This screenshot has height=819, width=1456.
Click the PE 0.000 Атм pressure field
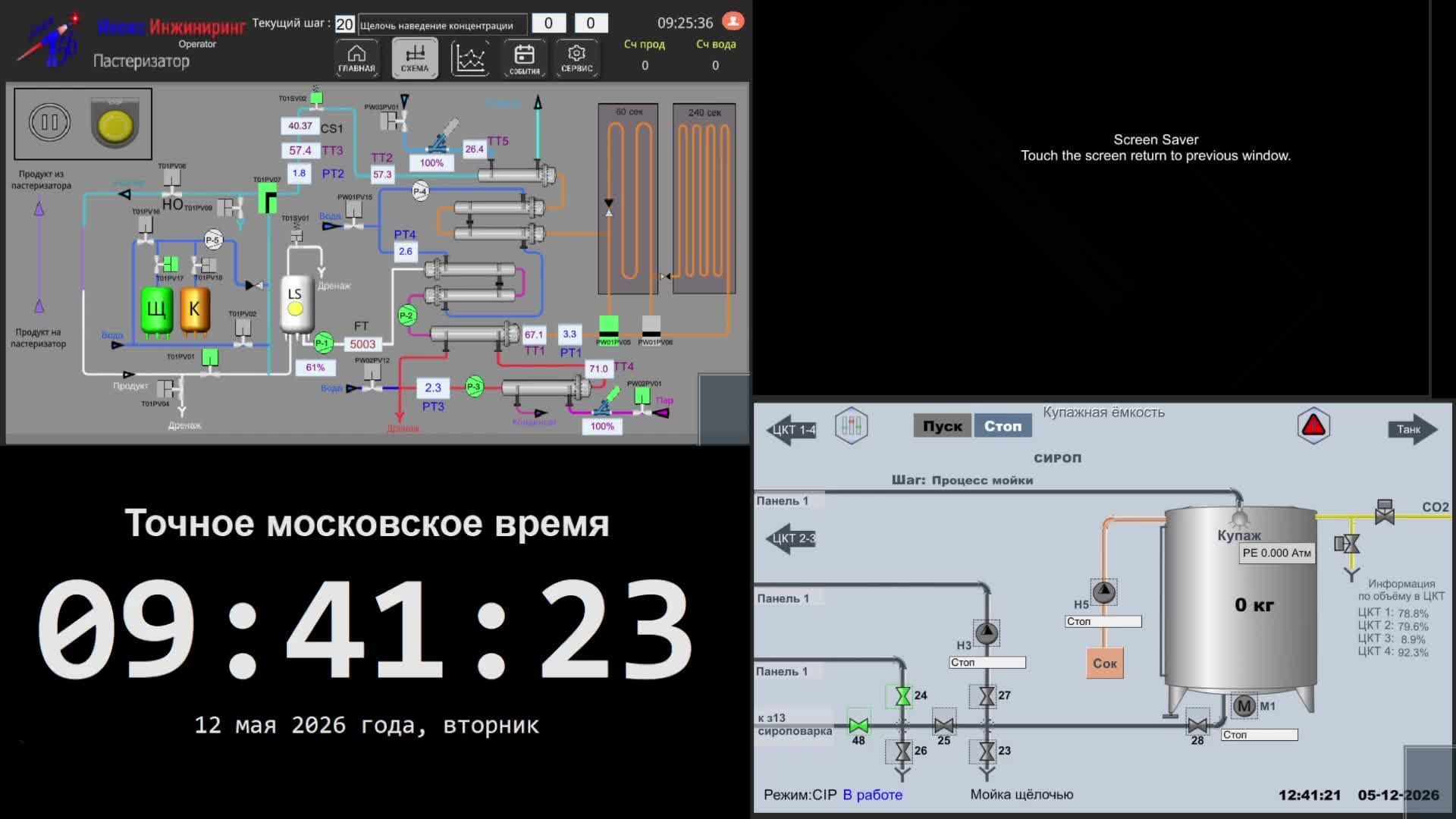coord(1277,554)
